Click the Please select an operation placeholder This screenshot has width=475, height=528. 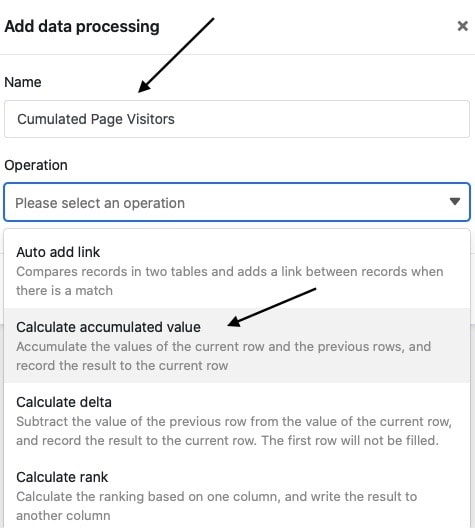[x=100, y=203]
